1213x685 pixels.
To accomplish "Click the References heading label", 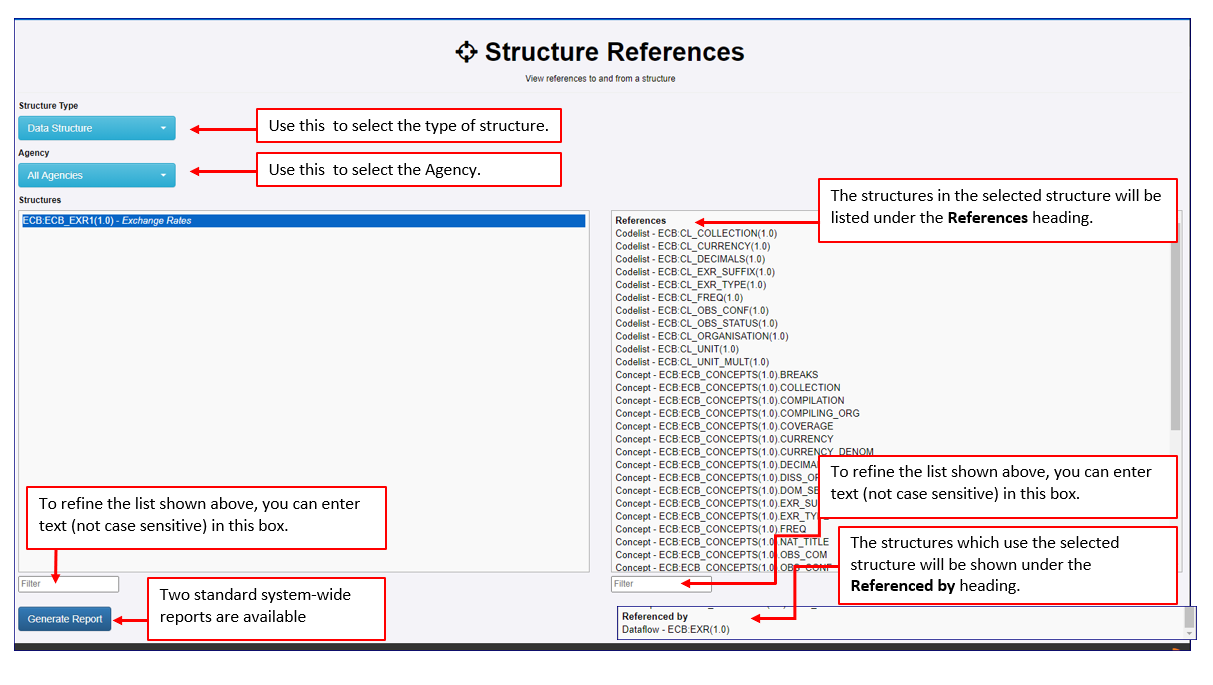I will [x=643, y=219].
